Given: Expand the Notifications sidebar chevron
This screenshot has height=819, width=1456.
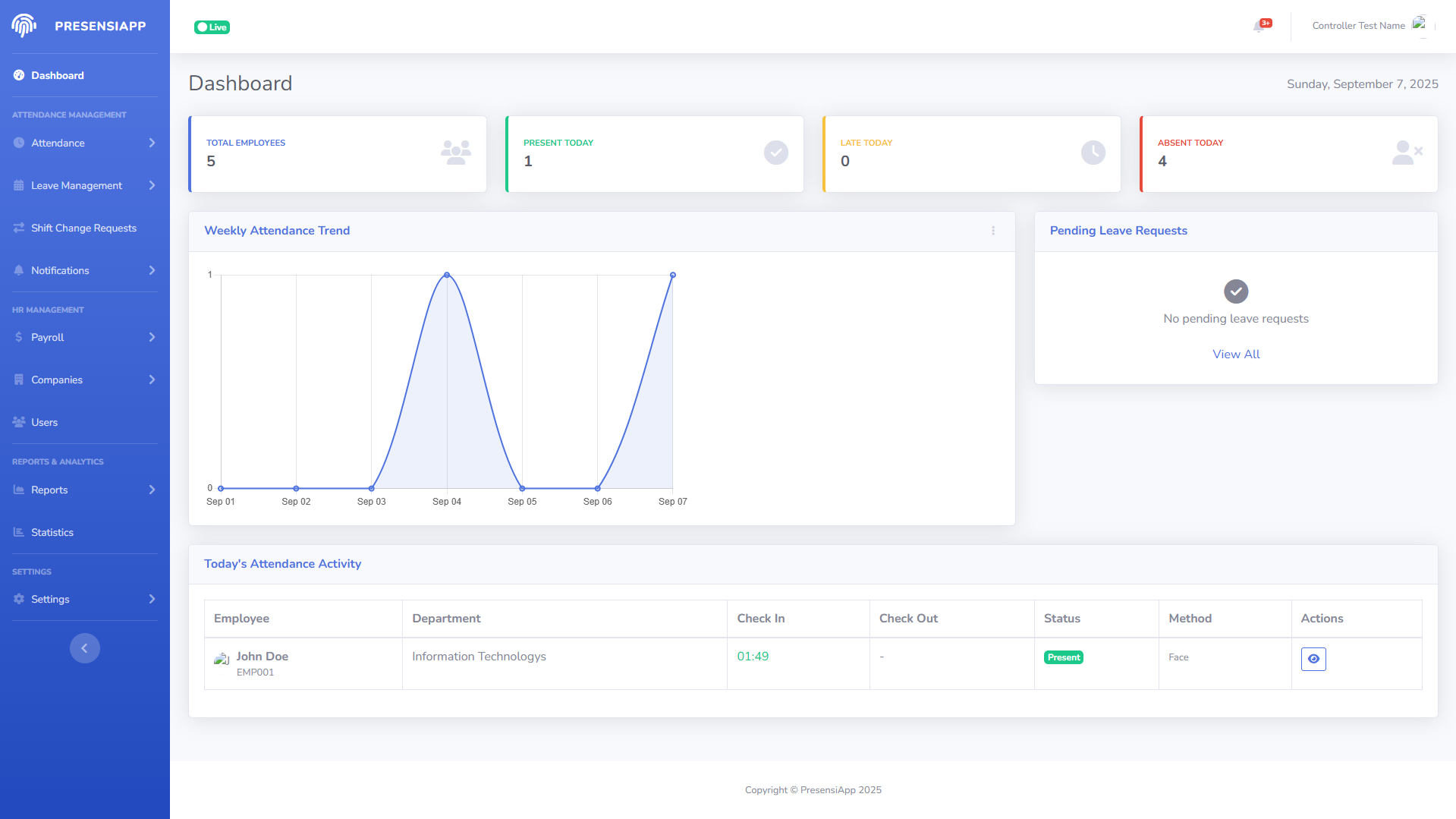Looking at the screenshot, I should (x=152, y=270).
